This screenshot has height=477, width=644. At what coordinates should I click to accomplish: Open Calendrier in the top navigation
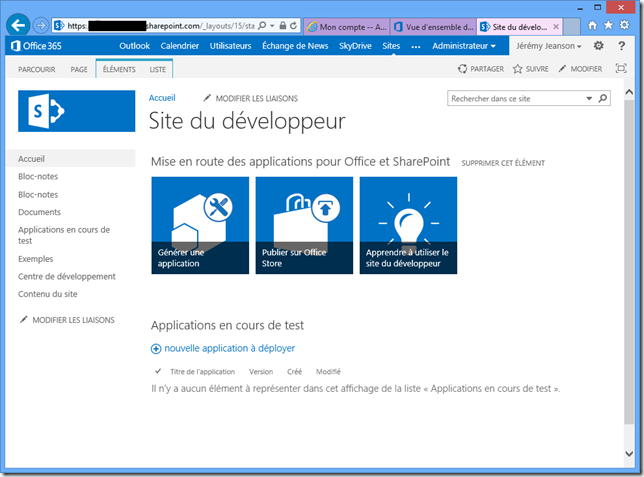(179, 46)
